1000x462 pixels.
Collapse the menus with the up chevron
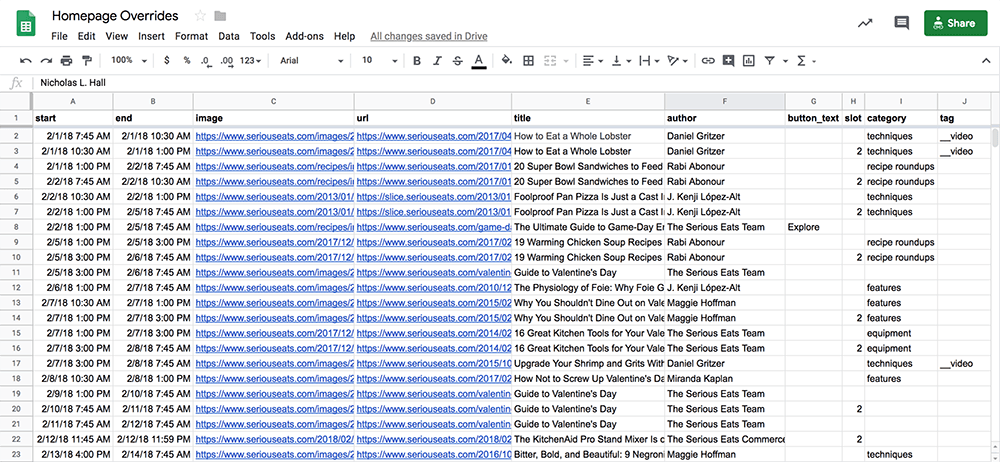(985, 61)
